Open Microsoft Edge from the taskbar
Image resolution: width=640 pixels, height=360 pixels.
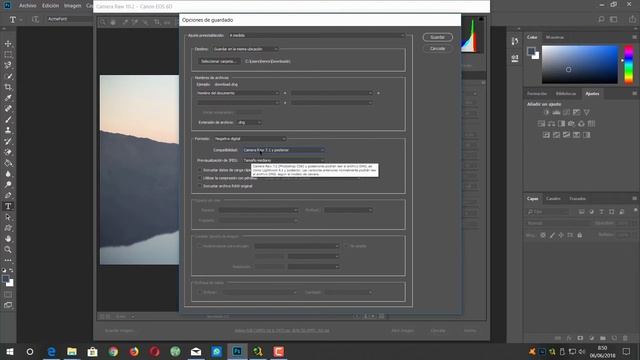coord(51,351)
